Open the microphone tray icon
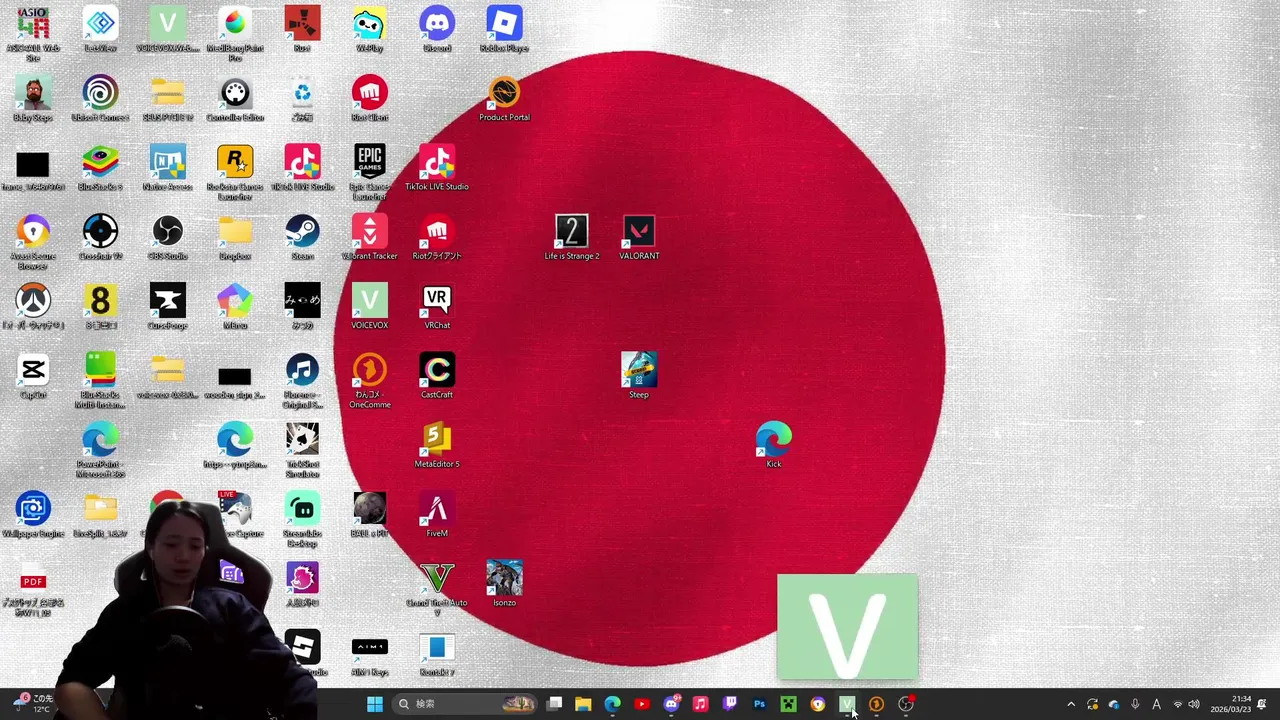 (x=1135, y=704)
